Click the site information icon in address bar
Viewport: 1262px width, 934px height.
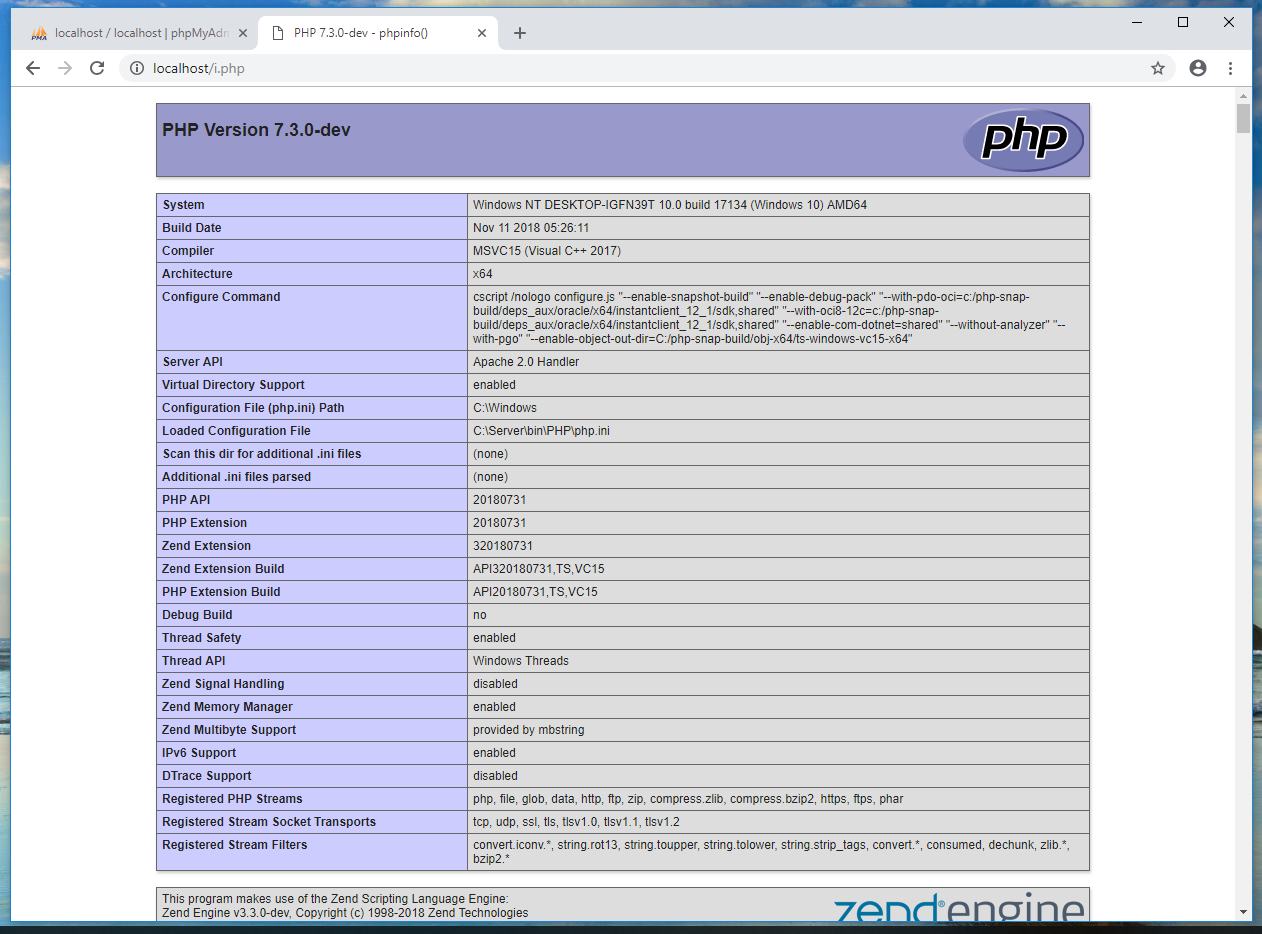click(138, 69)
